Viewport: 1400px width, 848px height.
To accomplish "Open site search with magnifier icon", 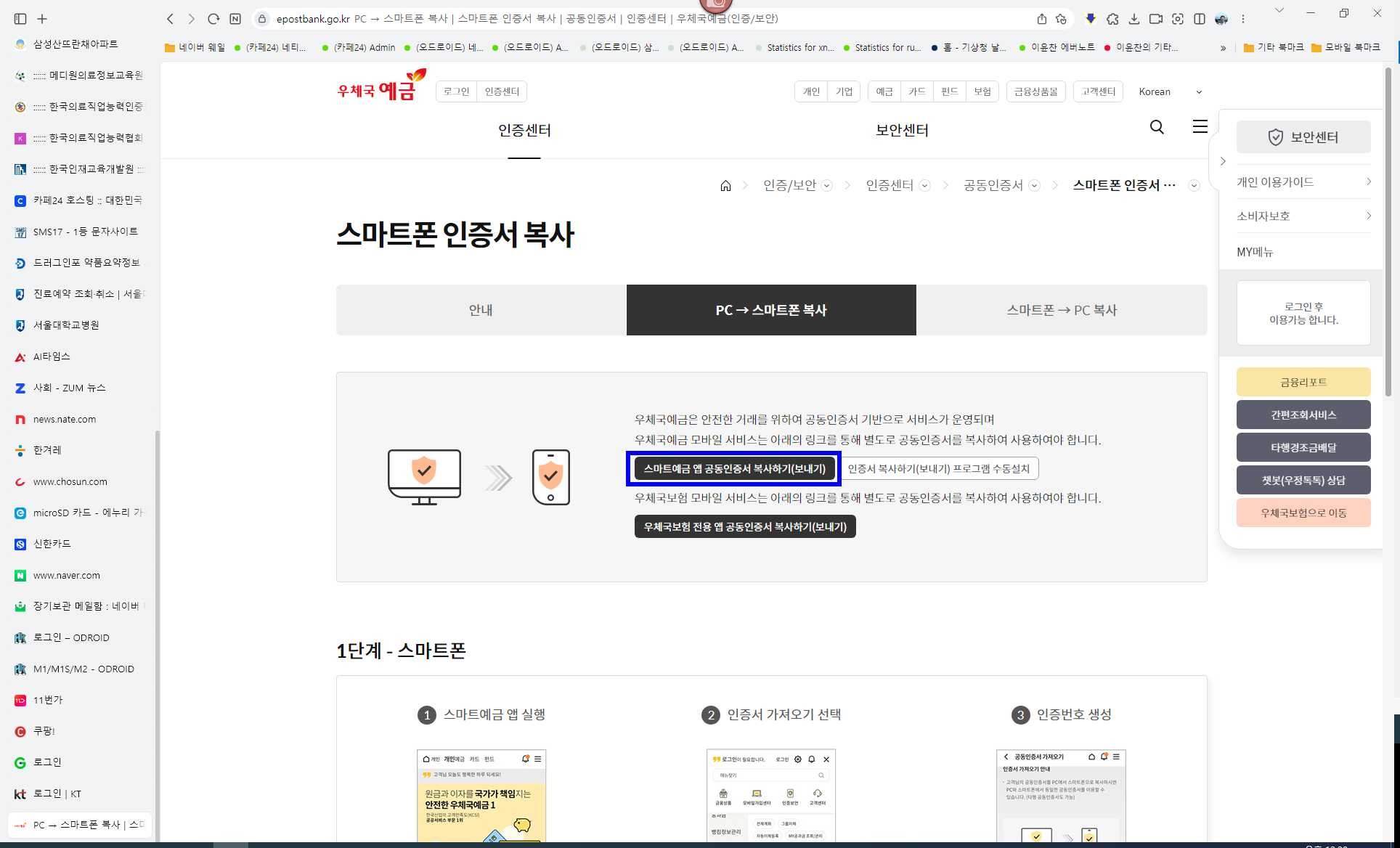I will (1157, 127).
